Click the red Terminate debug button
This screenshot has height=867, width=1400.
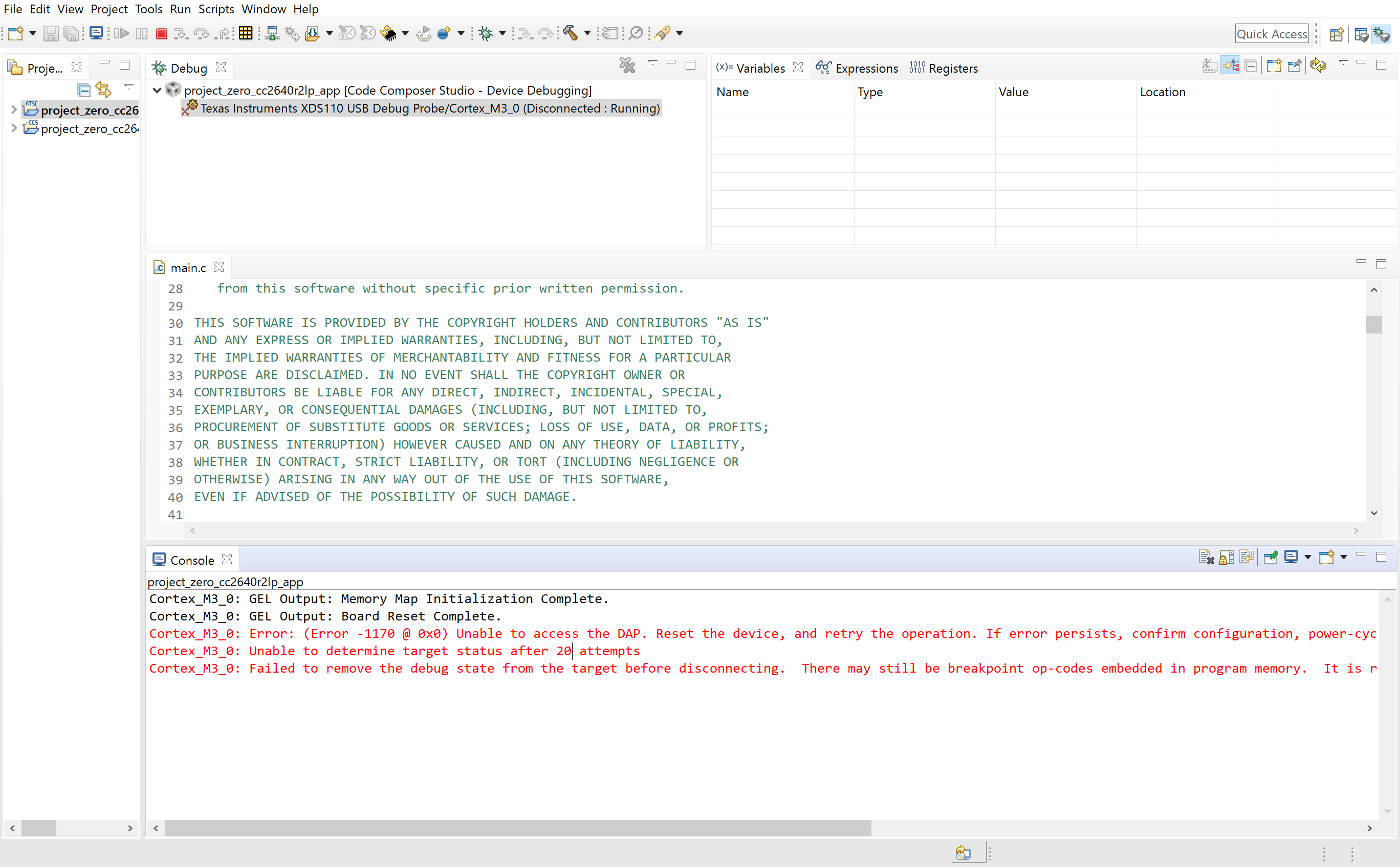[162, 34]
